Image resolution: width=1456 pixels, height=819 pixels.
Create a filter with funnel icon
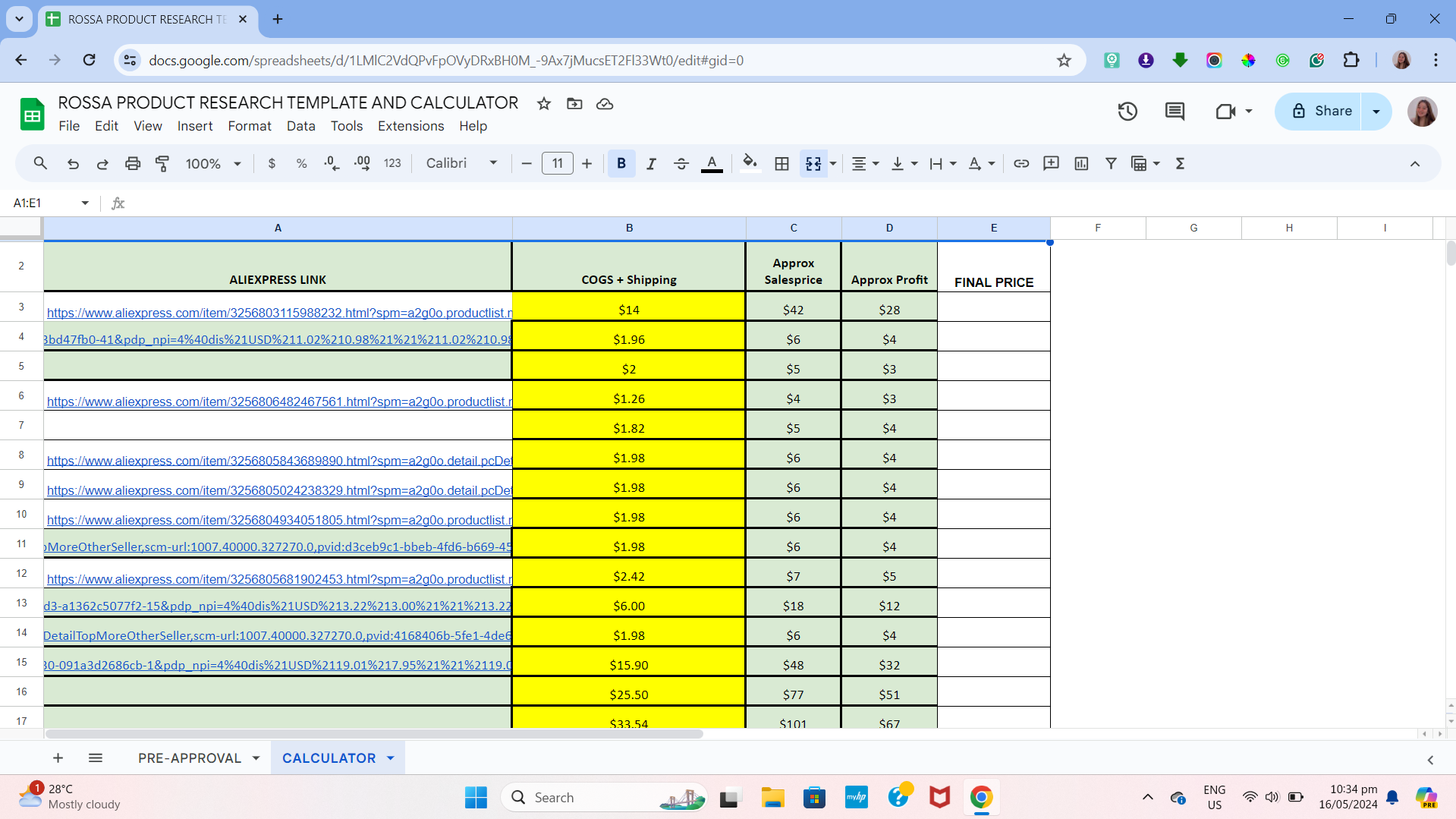[x=1111, y=163]
